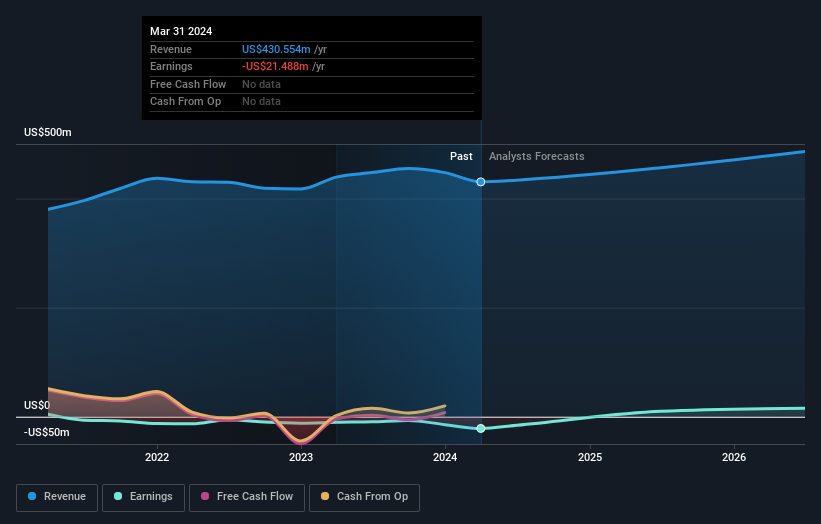Click the Free Cash Flow row in tooltip
The width and height of the screenshot is (821, 524).
click(312, 84)
